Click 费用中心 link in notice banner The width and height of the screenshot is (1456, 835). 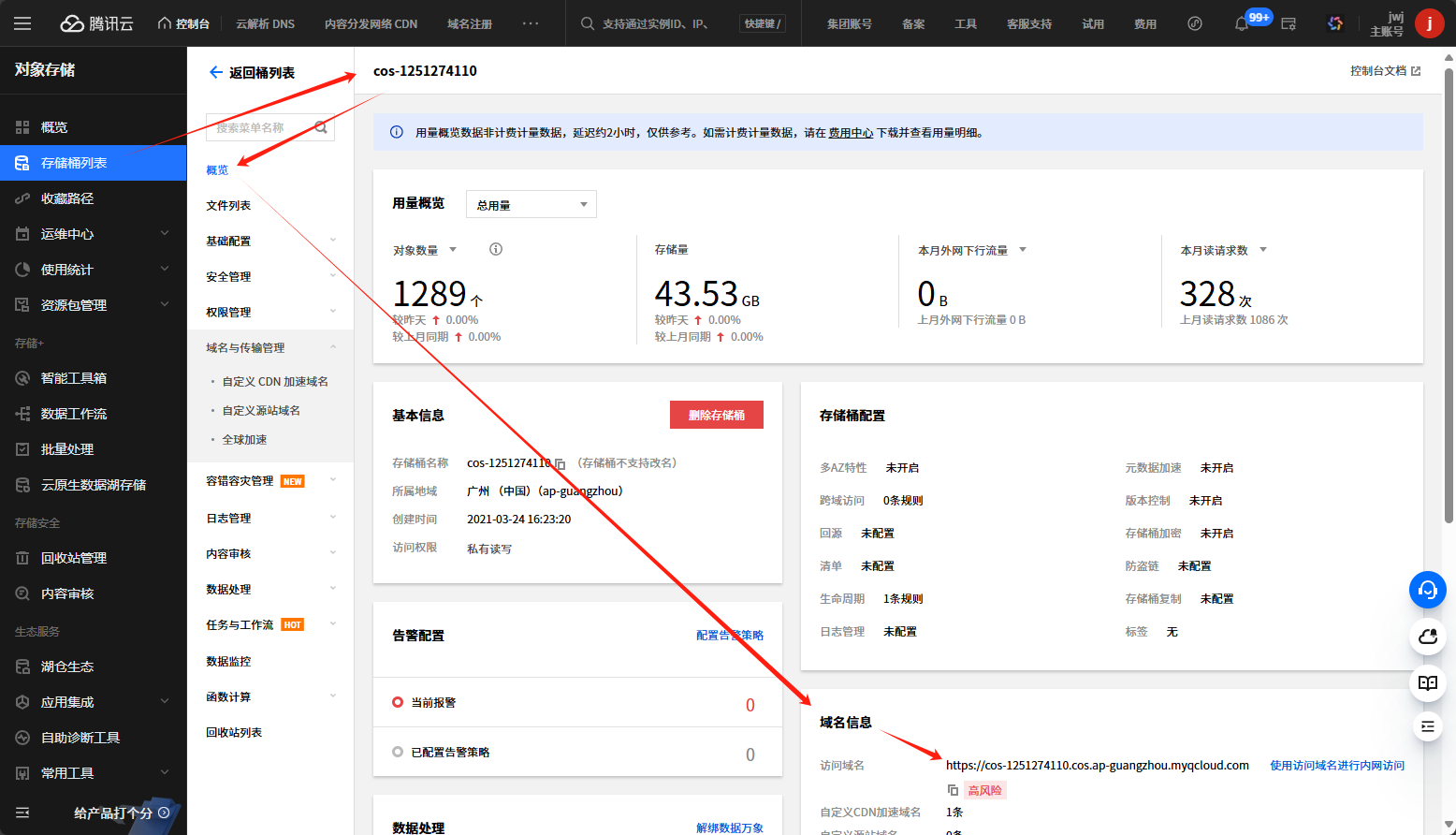coord(851,133)
